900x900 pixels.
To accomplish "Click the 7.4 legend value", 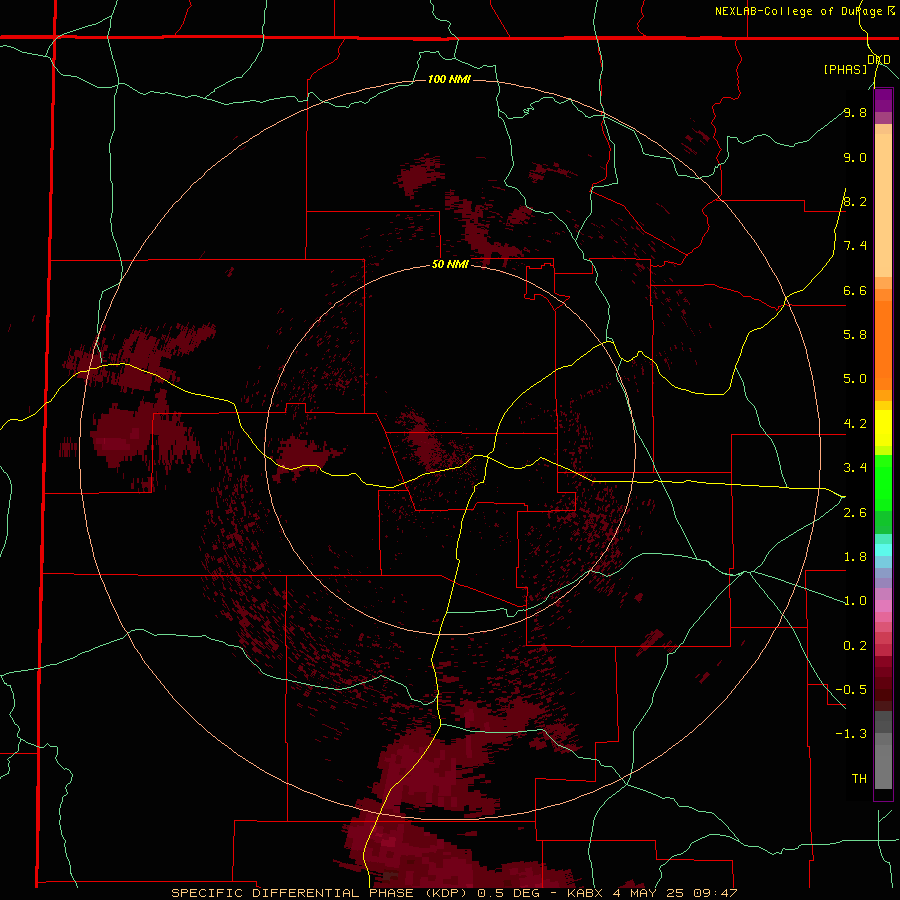I will click(855, 246).
